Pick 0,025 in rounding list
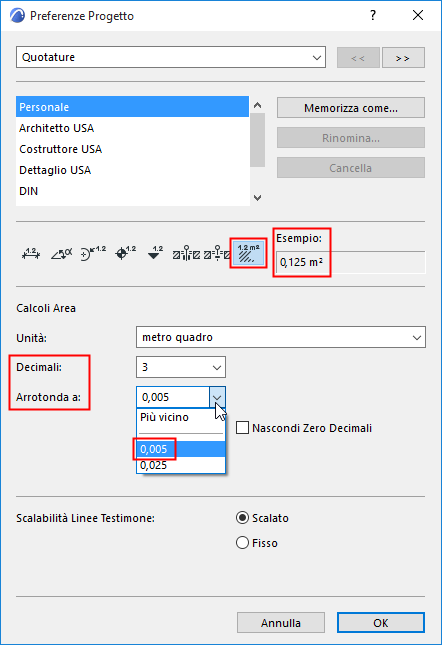Image resolution: width=442 pixels, height=645 pixels. pyautogui.click(x=181, y=465)
